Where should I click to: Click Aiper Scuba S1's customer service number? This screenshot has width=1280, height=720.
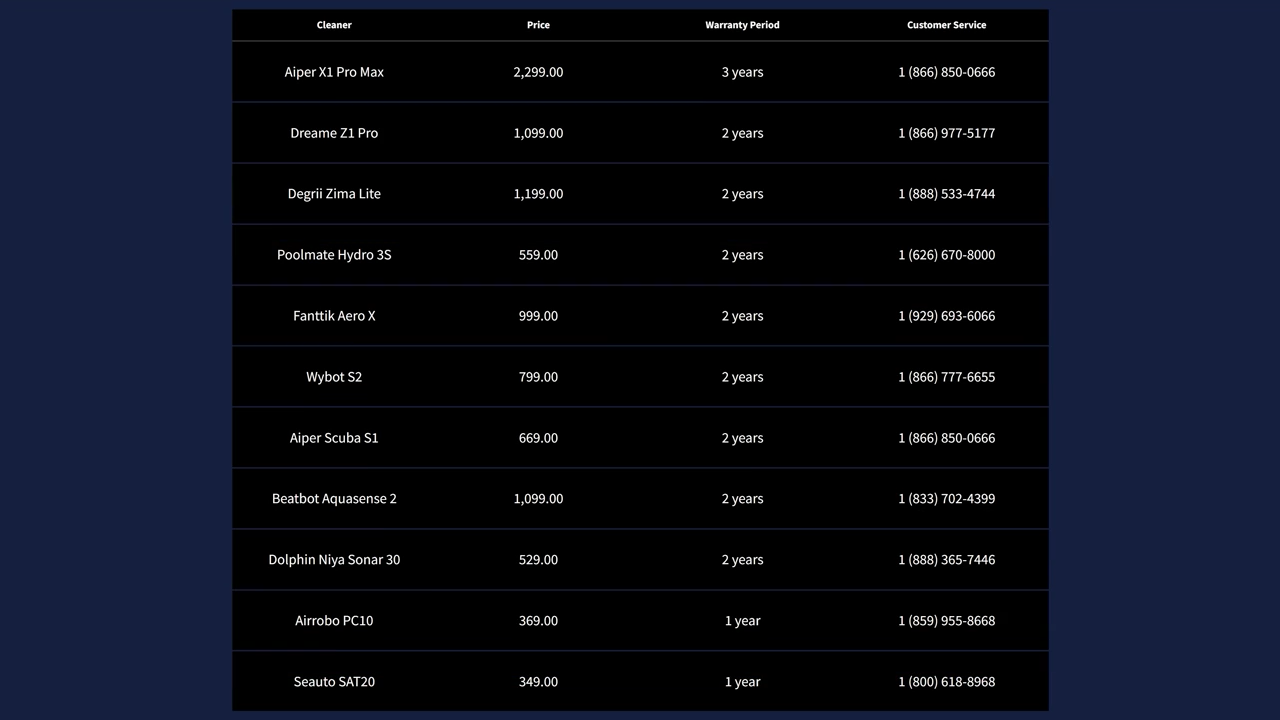pyautogui.click(x=946, y=438)
